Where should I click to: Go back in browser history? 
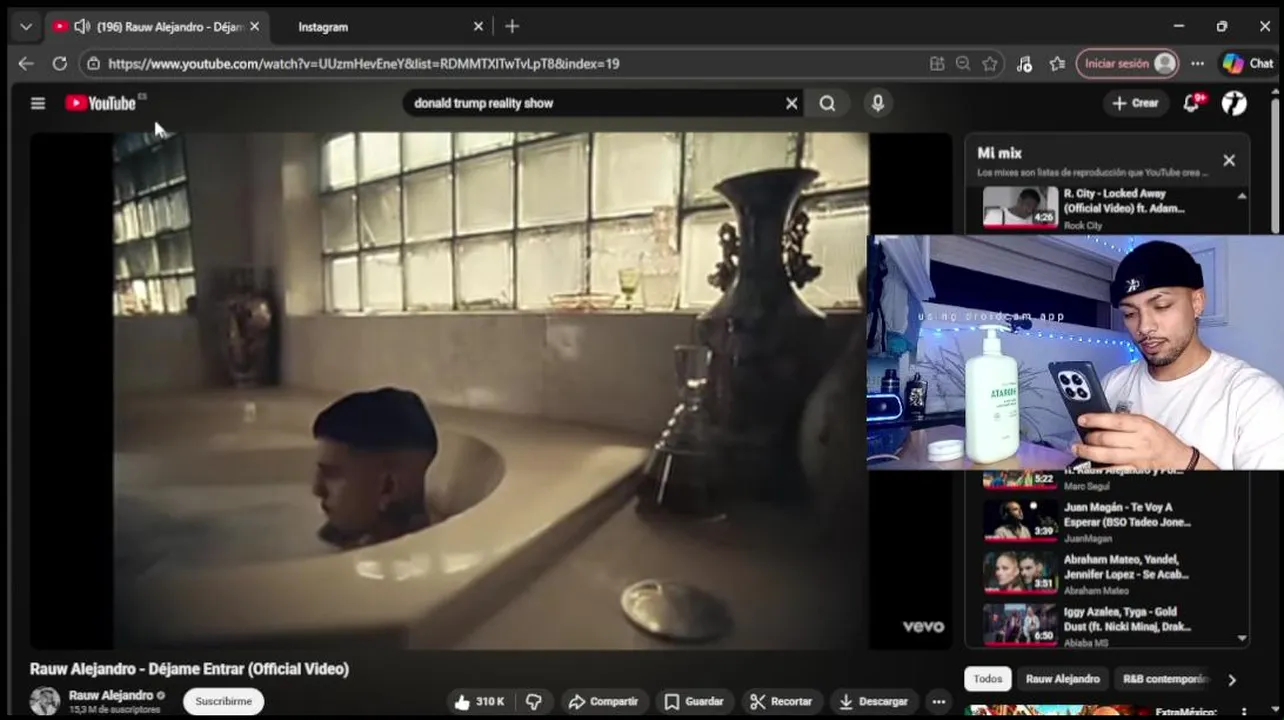coord(26,63)
